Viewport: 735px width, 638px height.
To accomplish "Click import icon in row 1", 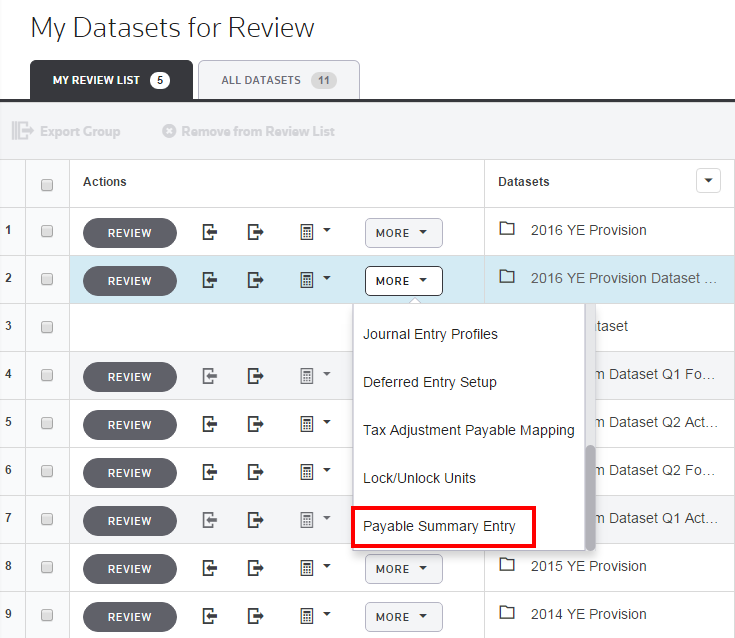I will (x=209, y=232).
